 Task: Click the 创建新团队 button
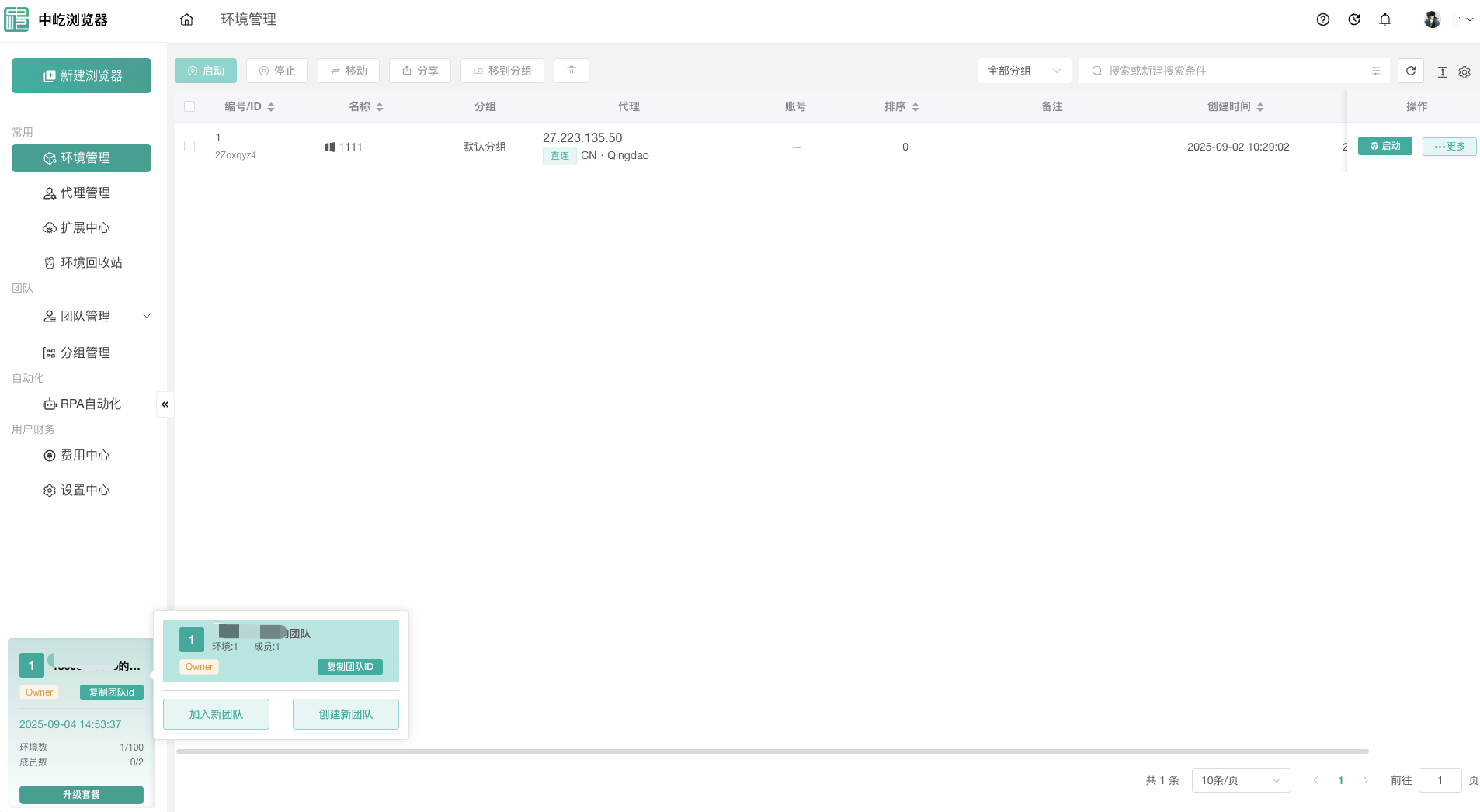[x=346, y=714]
